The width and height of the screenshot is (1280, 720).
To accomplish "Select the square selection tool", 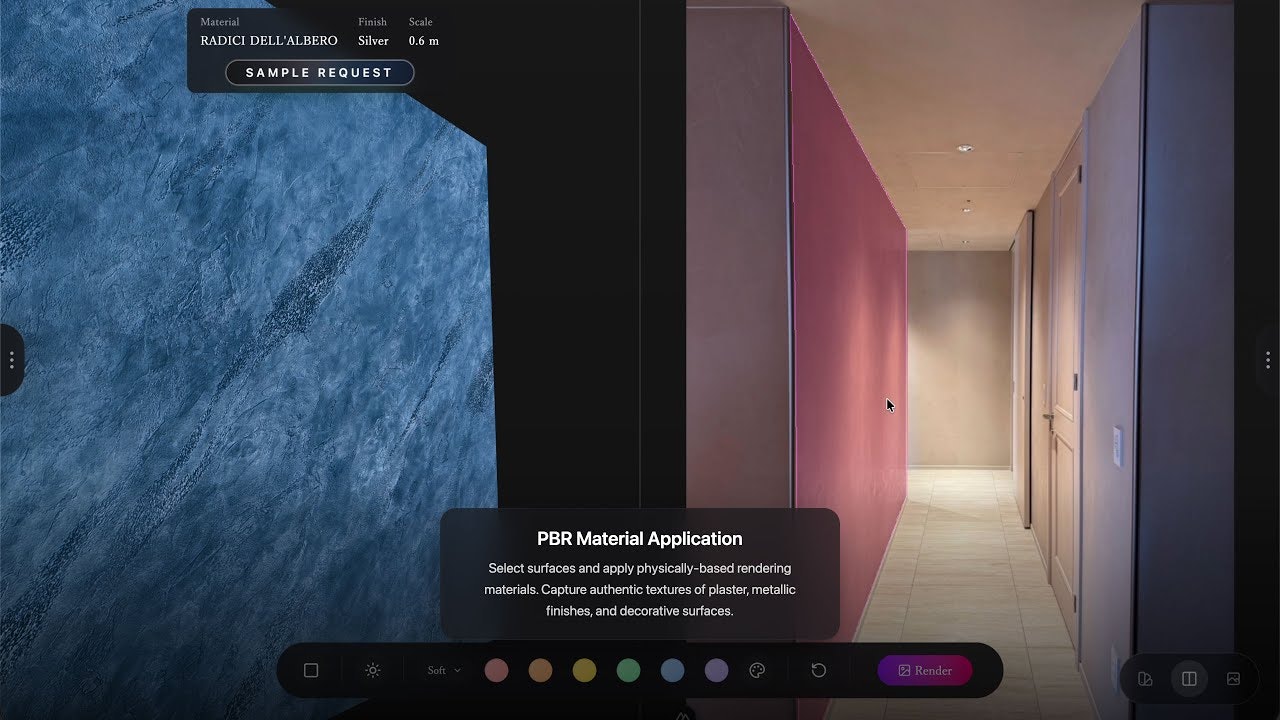I will click(x=309, y=670).
